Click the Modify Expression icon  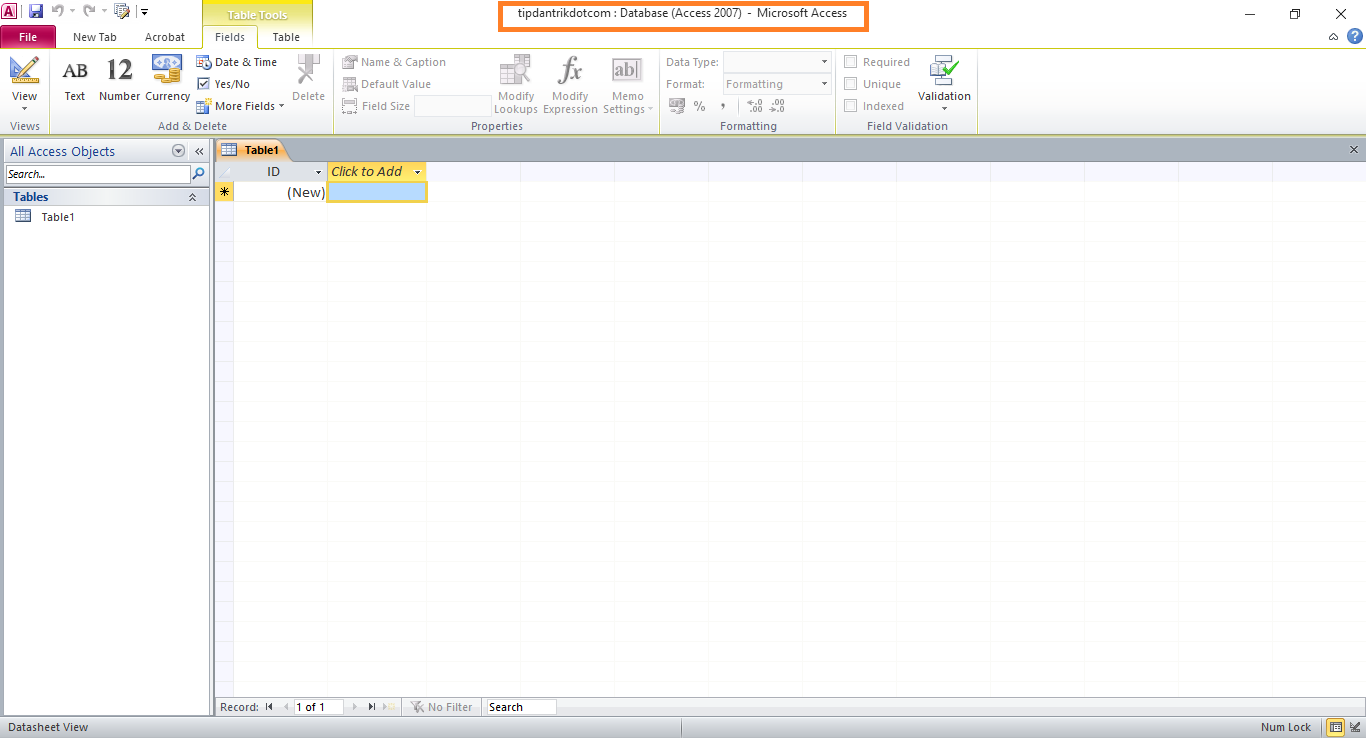click(570, 71)
